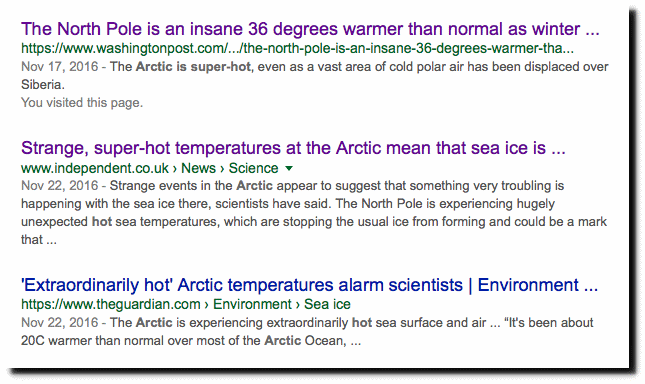Select the Sea ice breadcrumb
The height and width of the screenshot is (384, 645).
coord(327,304)
